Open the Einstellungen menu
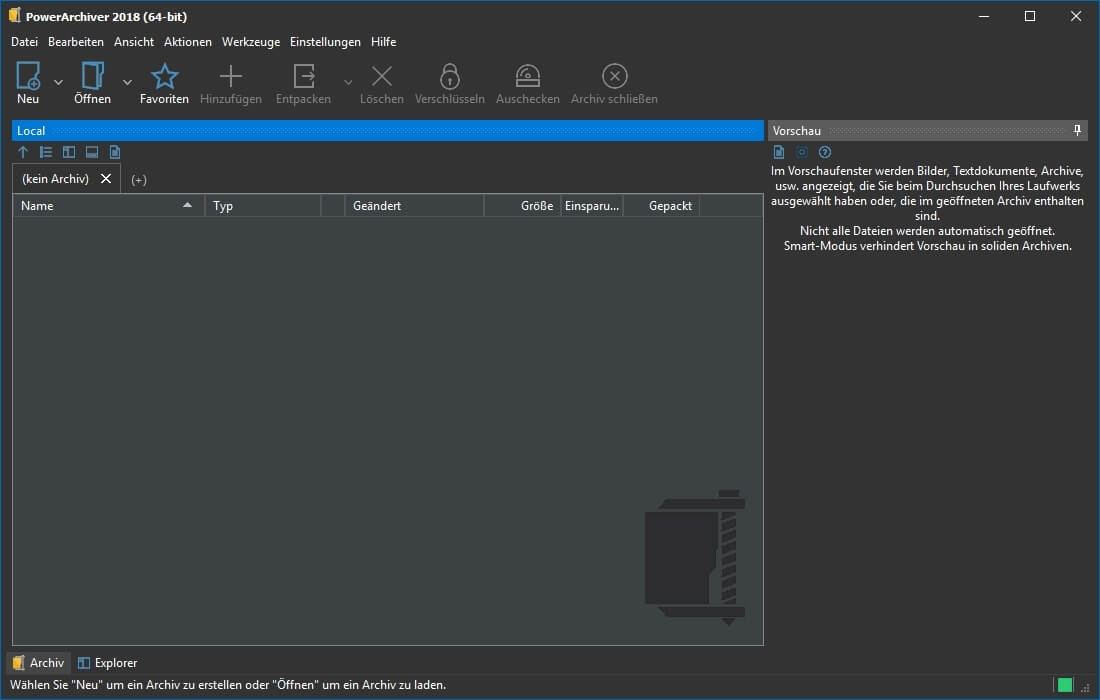Screen dimensions: 1100x700 click(325, 42)
